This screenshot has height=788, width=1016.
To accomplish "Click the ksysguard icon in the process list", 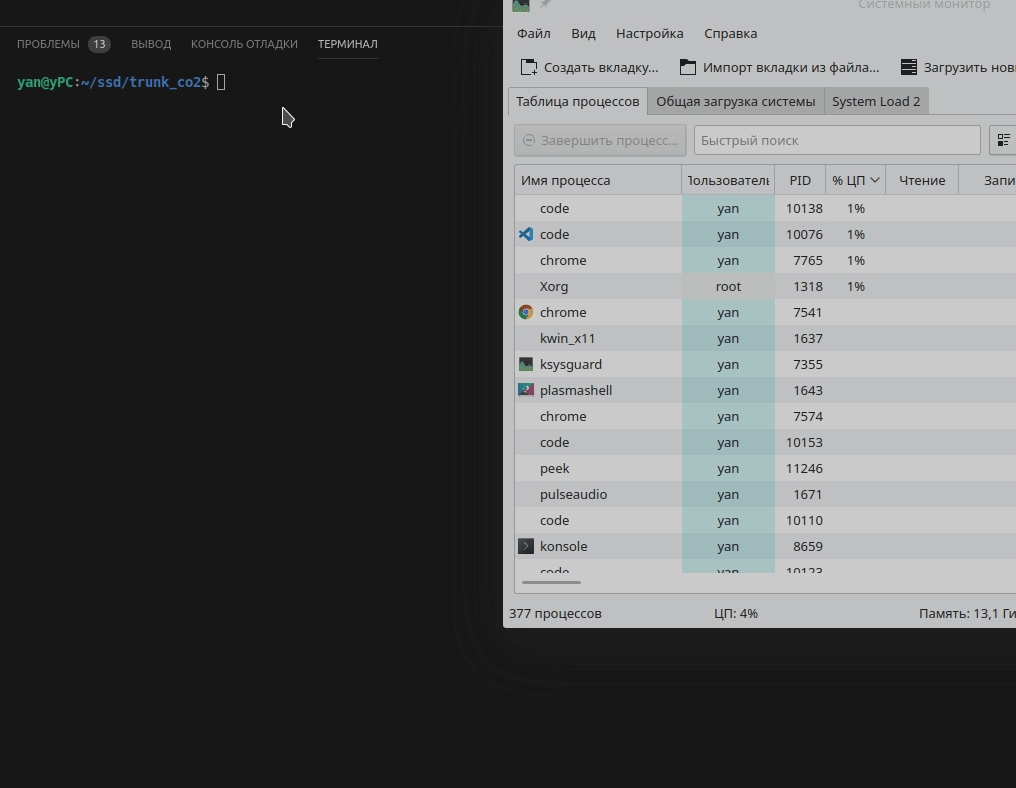I will (525, 364).
